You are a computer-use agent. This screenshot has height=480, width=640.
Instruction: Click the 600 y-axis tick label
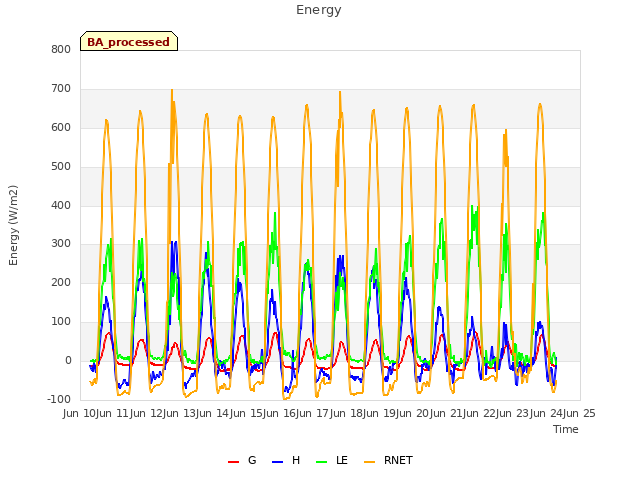tap(61, 128)
